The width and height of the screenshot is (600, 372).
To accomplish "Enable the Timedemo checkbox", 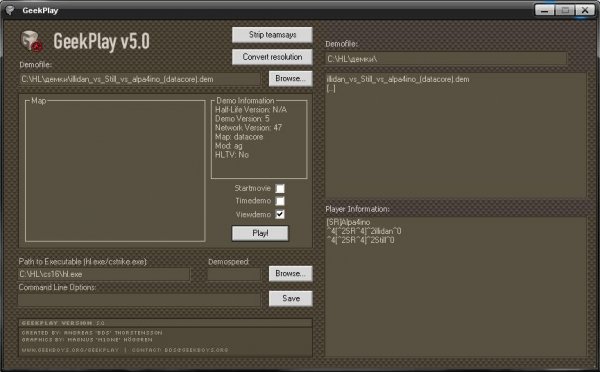I will tap(280, 201).
